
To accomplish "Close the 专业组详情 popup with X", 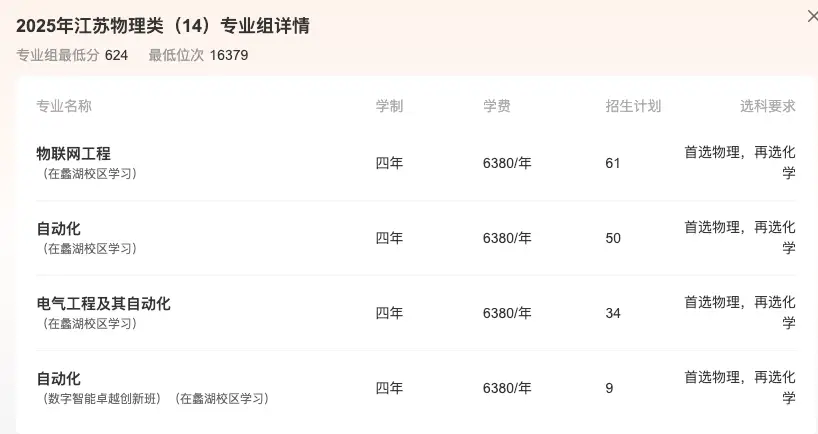I will pos(811,15).
